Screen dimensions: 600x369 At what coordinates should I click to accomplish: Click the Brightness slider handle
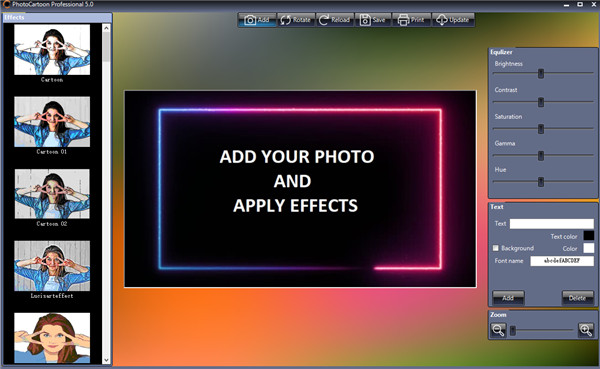coord(541,73)
